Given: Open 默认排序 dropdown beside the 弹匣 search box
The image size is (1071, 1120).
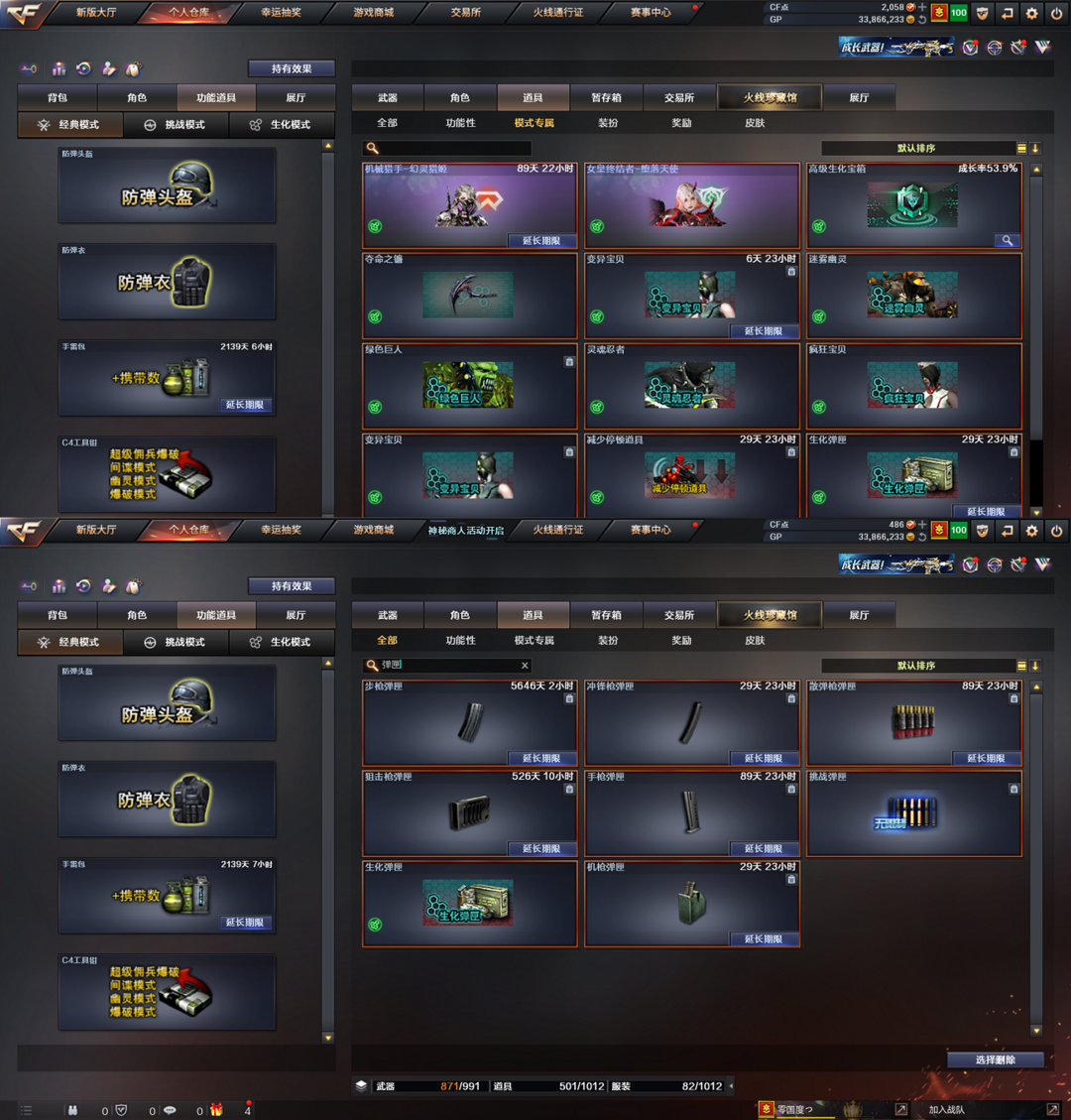Looking at the screenshot, I should [916, 666].
